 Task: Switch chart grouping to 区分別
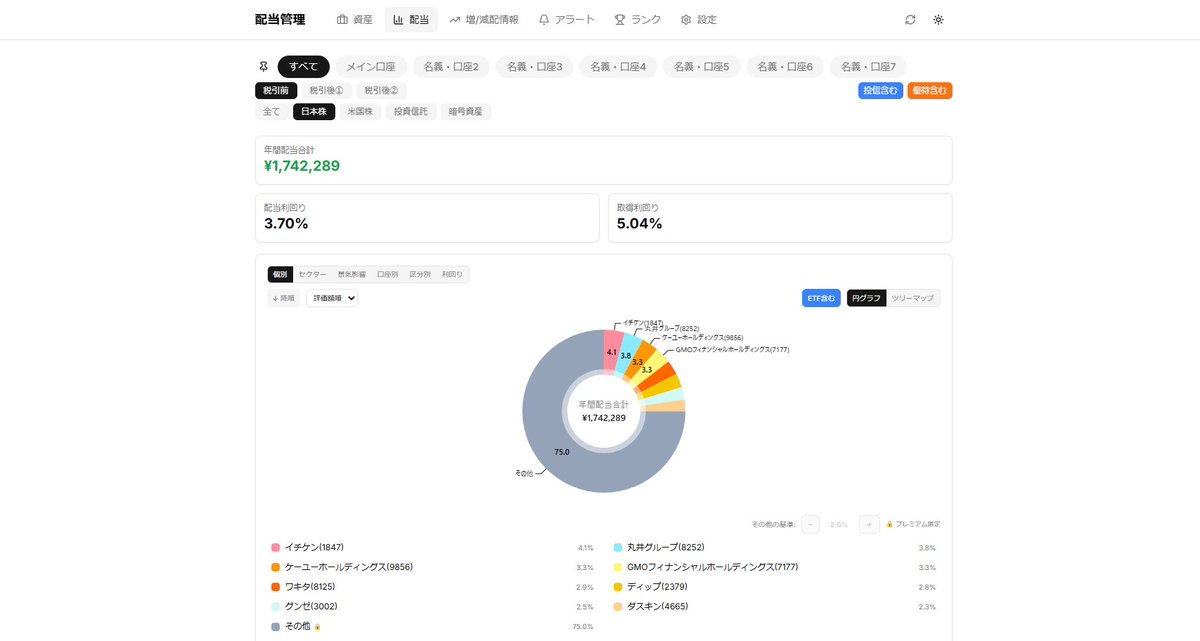pyautogui.click(x=420, y=274)
